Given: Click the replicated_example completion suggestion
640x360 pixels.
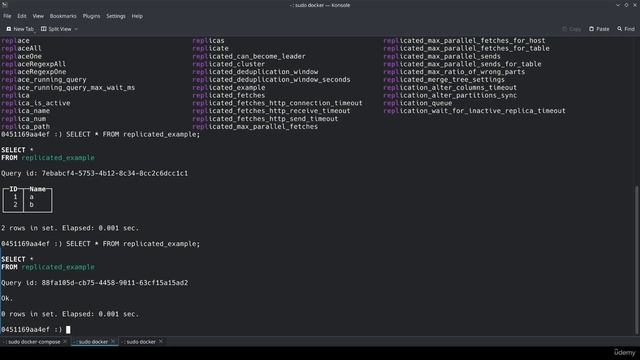Looking at the screenshot, I should [229, 87].
